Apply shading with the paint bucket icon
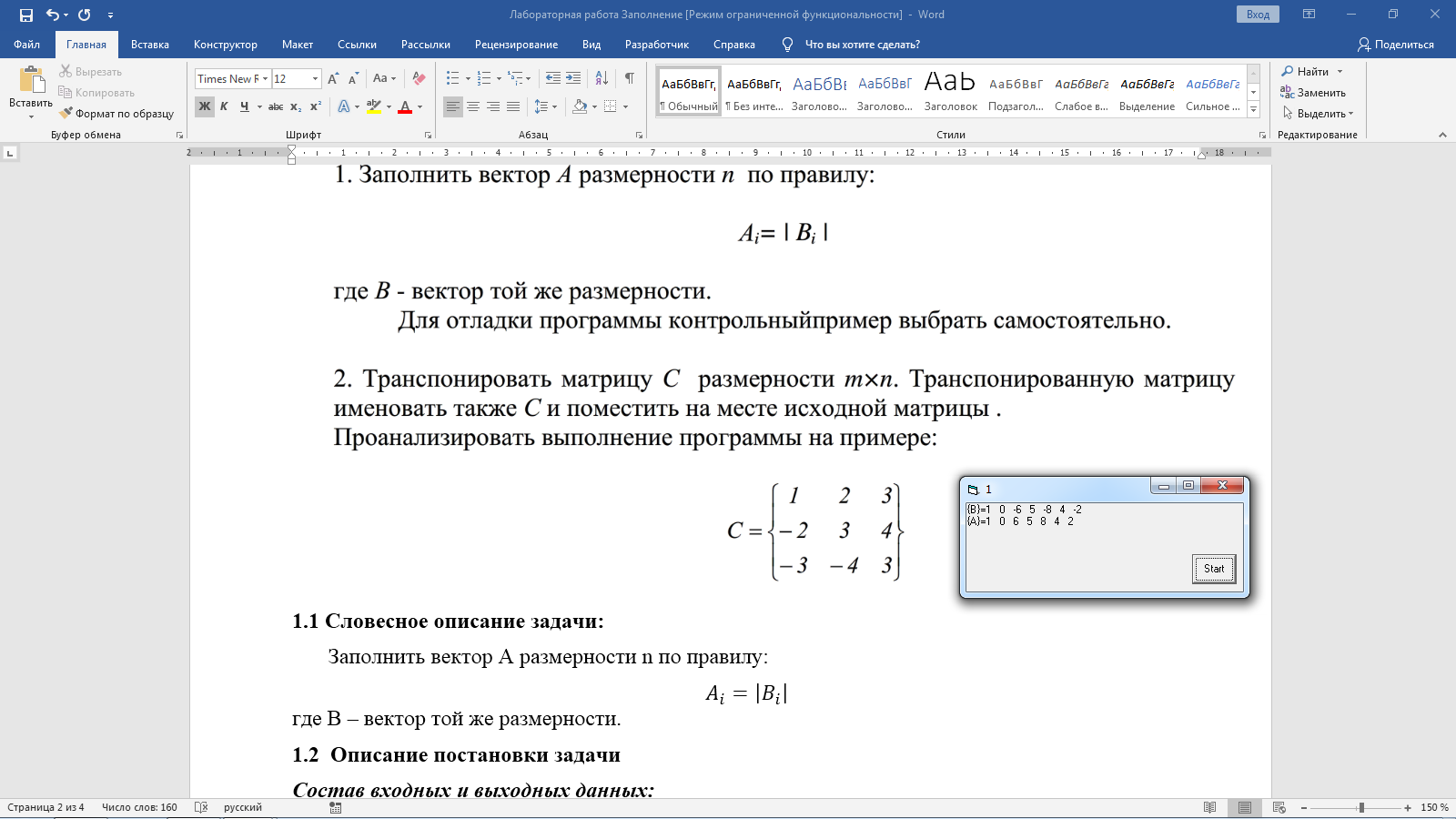The width and height of the screenshot is (1456, 819). (580, 106)
